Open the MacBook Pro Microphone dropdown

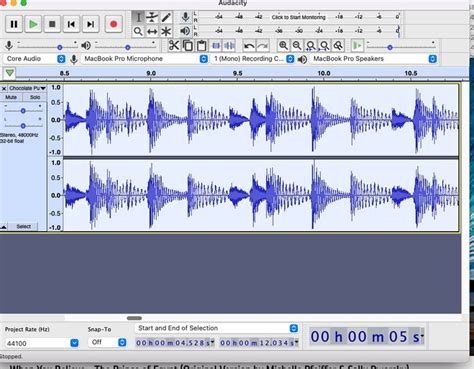point(145,59)
